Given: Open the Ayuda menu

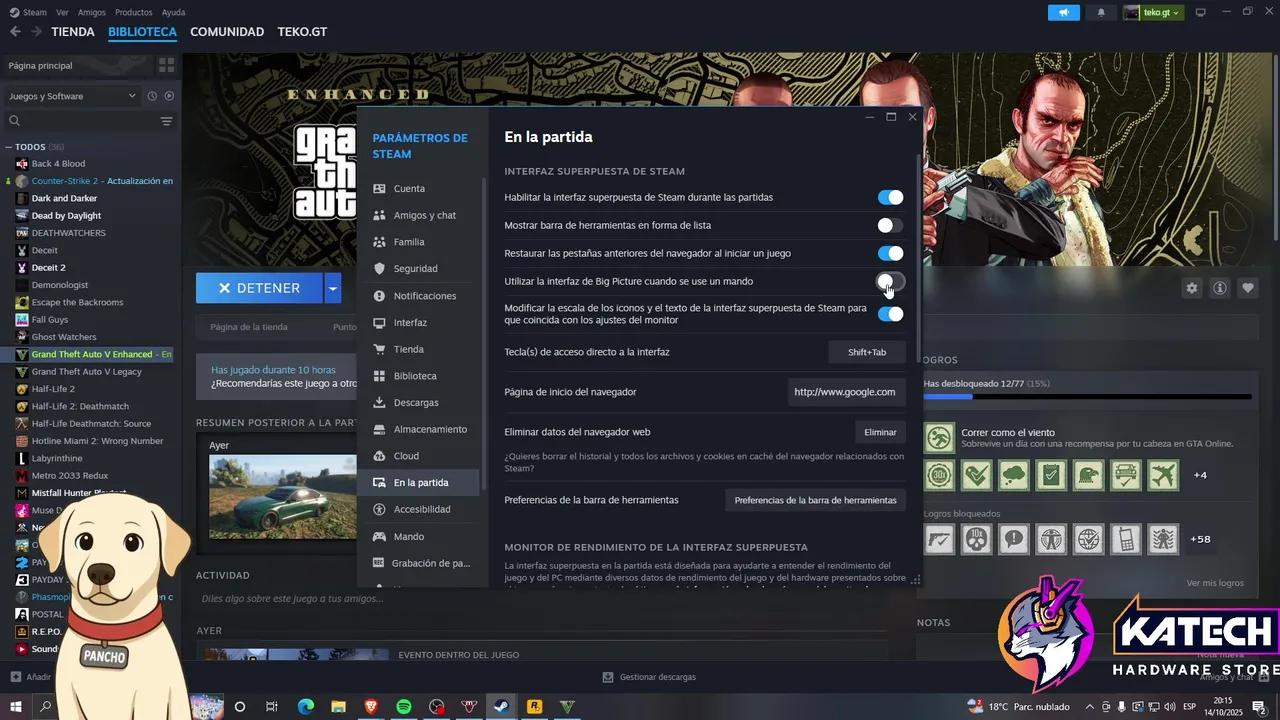Looking at the screenshot, I should coord(173,12).
